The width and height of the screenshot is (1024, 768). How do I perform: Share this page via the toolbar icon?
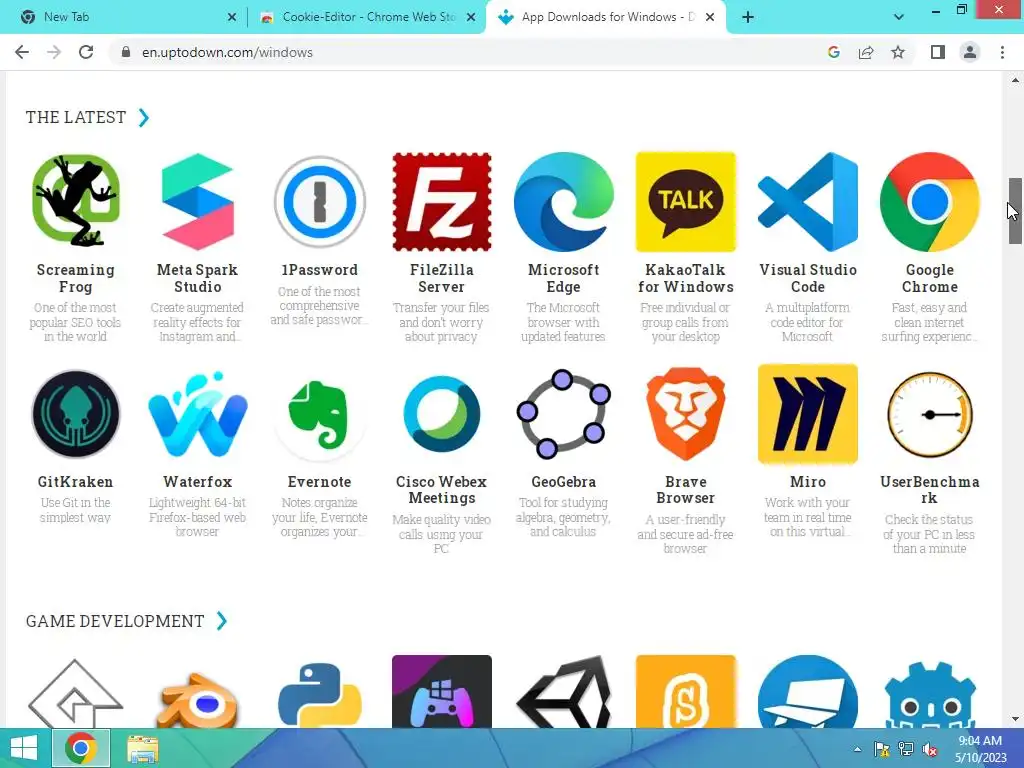tap(866, 52)
